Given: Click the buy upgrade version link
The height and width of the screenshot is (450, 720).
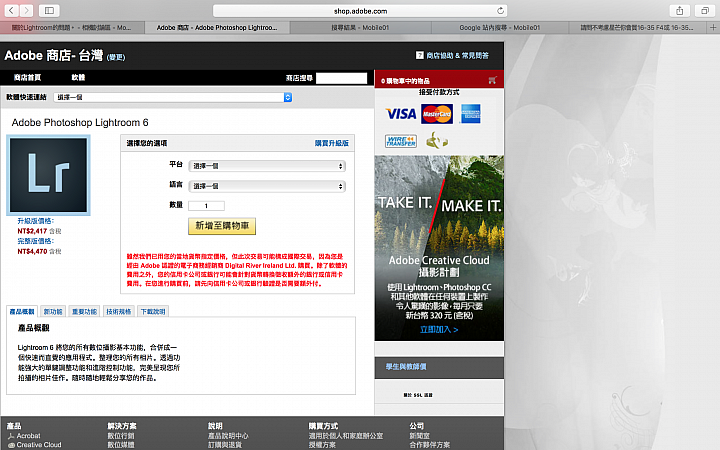Looking at the screenshot, I should pos(332,143).
